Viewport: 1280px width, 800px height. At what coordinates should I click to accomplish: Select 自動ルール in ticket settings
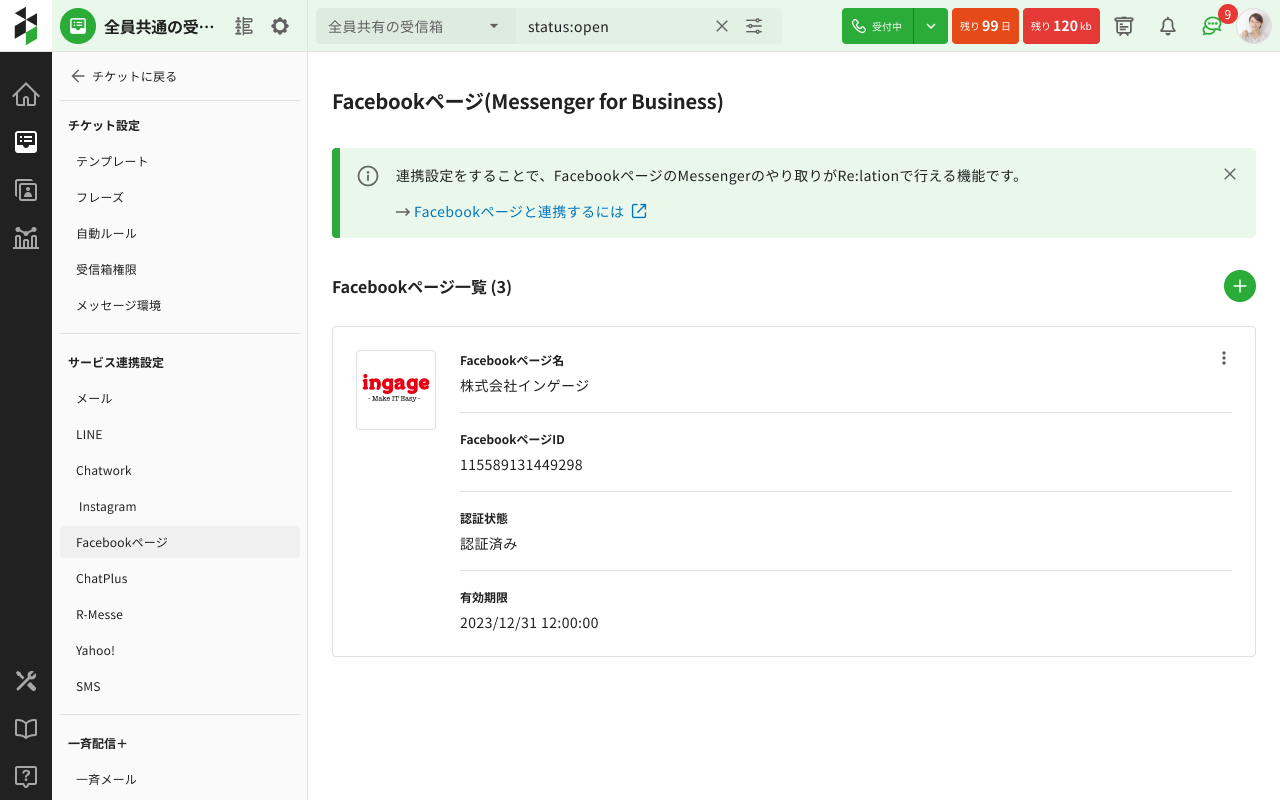(x=106, y=233)
